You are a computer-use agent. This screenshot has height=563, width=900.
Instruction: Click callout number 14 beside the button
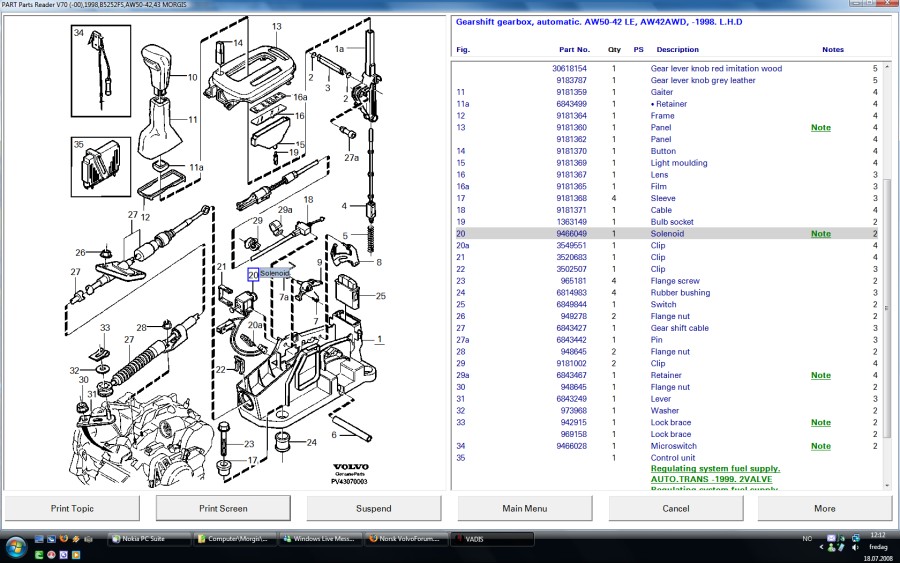tap(238, 43)
